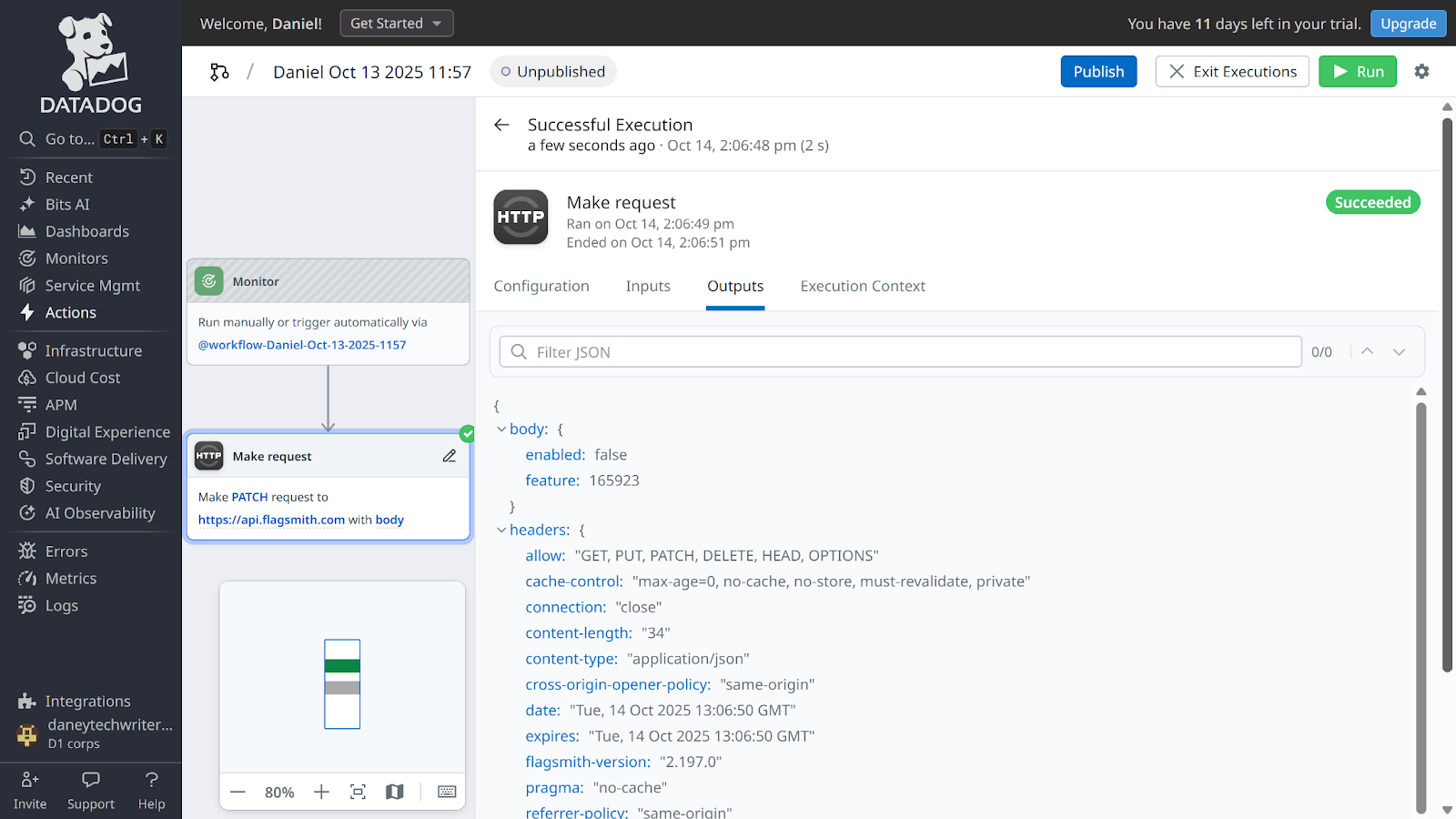1456x819 pixels.
Task: Open Actions in sidebar
Action: [71, 312]
